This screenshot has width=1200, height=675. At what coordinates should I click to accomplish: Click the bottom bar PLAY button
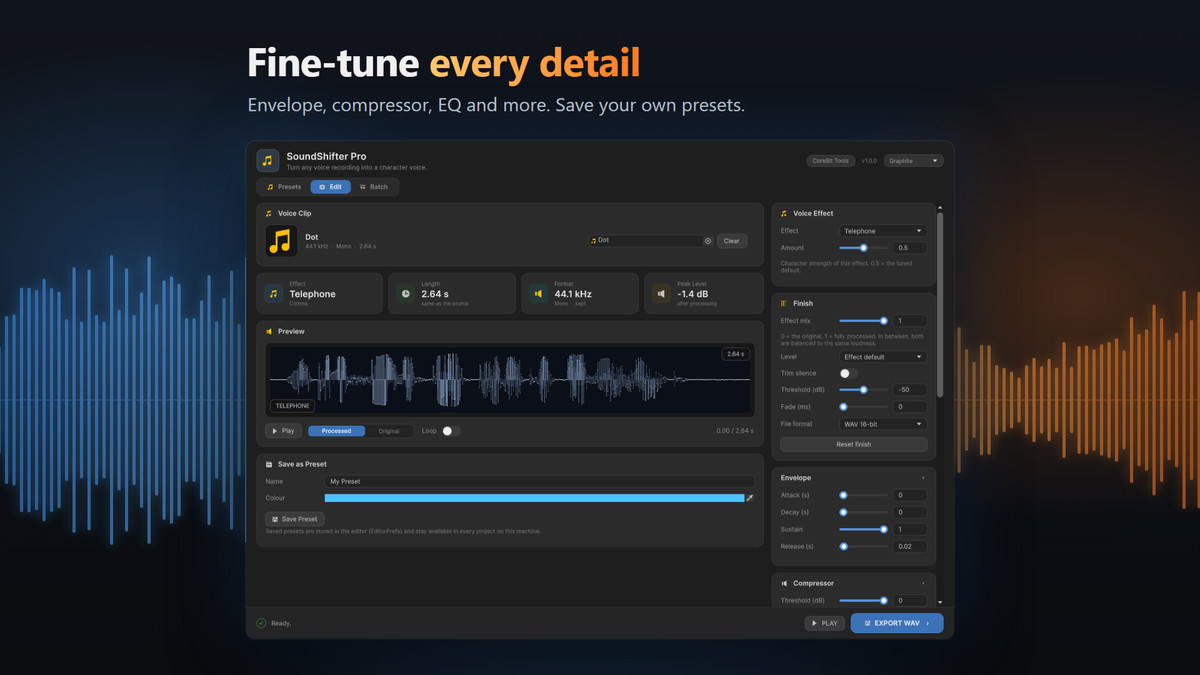click(x=824, y=623)
